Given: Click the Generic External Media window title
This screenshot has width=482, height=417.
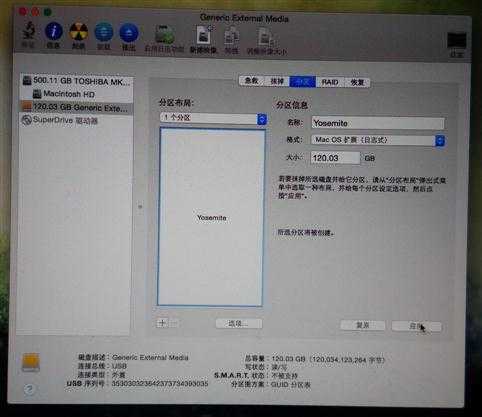Looking at the screenshot, I should [x=244, y=18].
